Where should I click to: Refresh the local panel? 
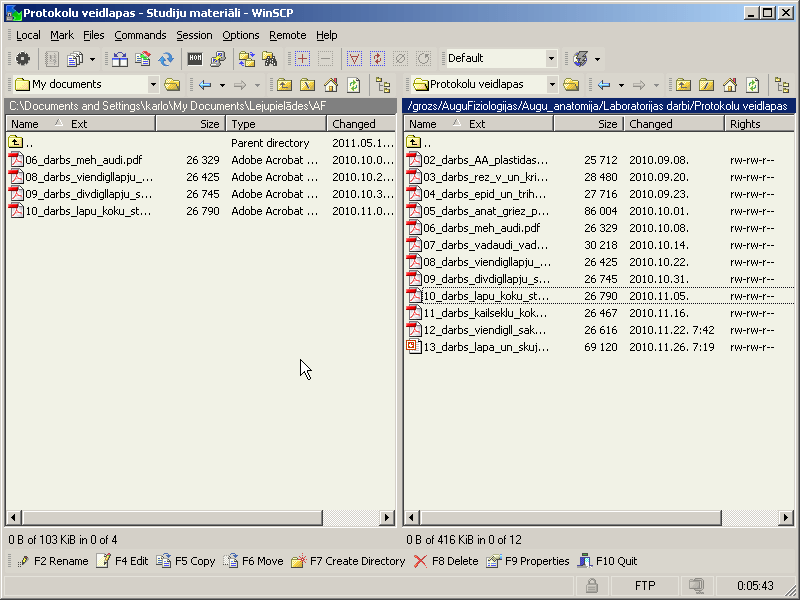pyautogui.click(x=354, y=85)
